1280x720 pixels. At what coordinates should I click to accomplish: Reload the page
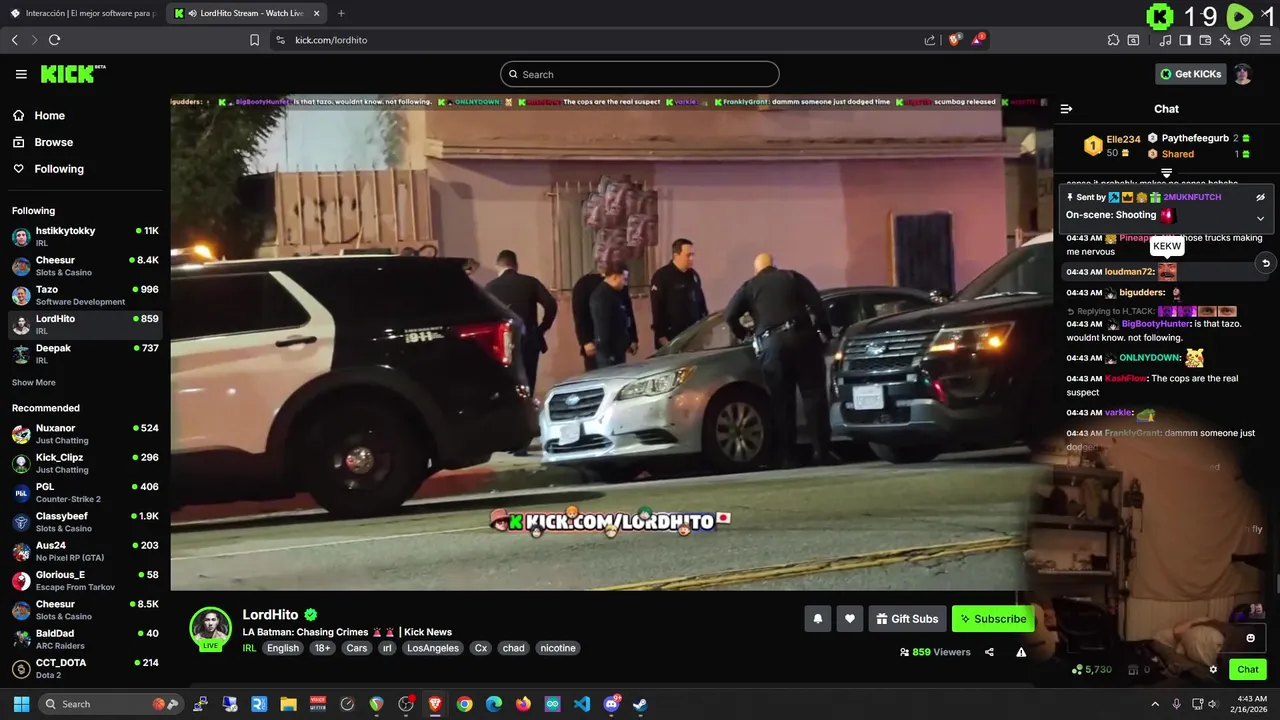[x=54, y=40]
